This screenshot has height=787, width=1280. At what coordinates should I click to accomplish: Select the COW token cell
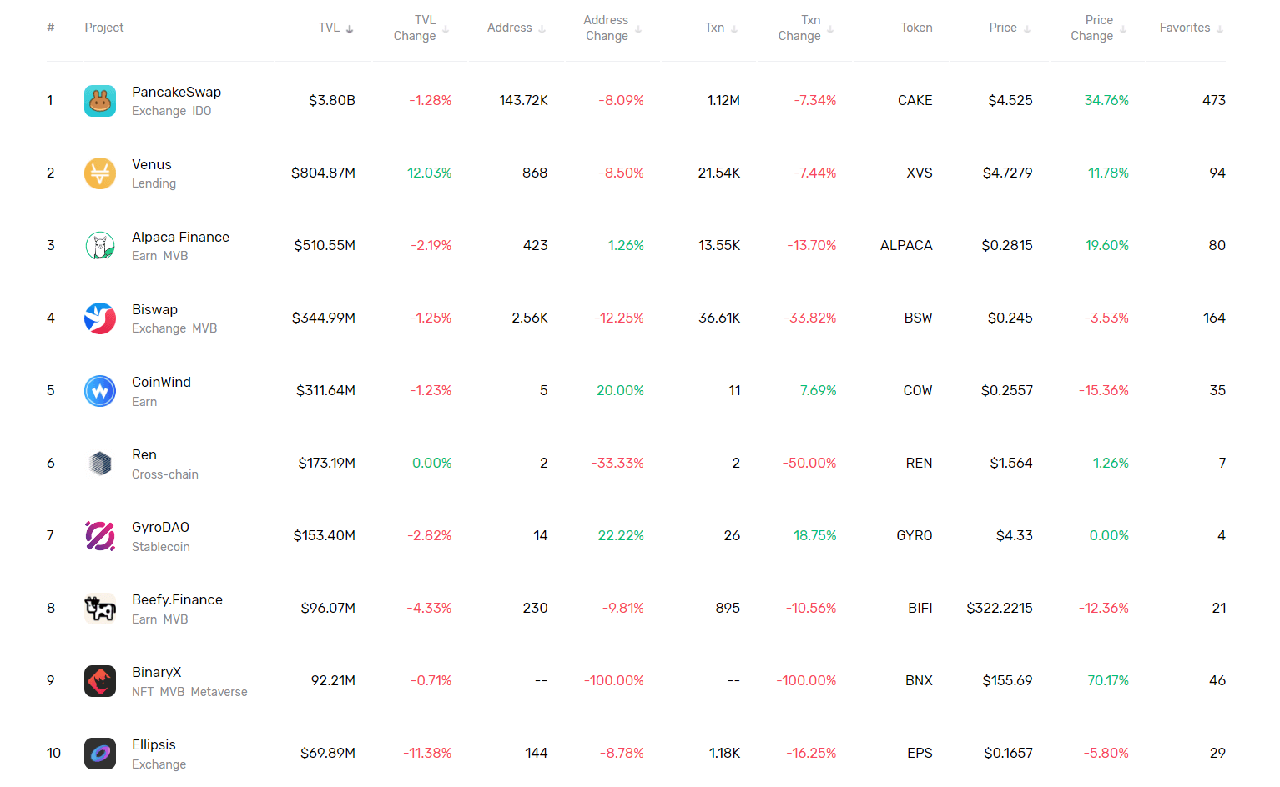coord(918,390)
